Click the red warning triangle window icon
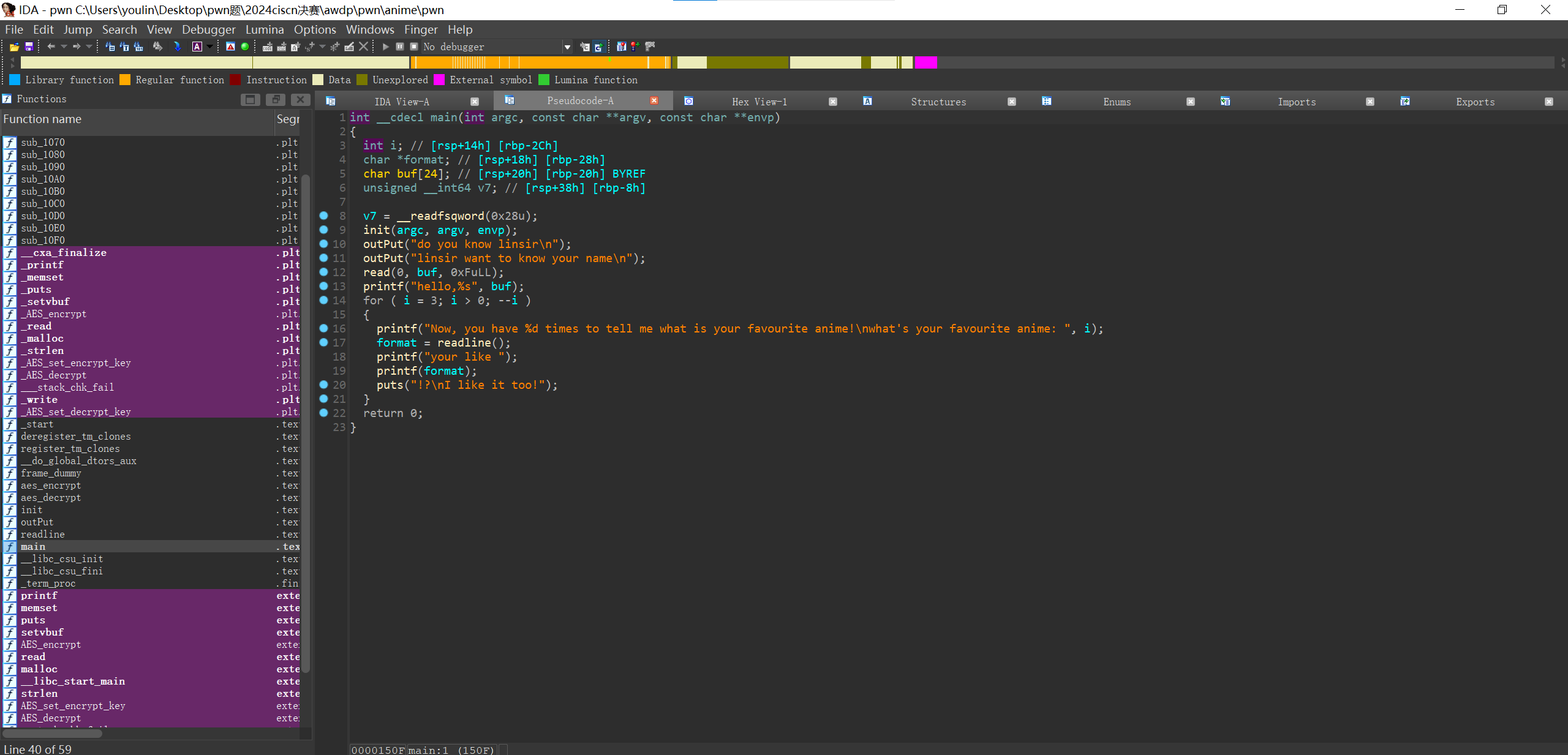1568x755 pixels. pyautogui.click(x=230, y=47)
